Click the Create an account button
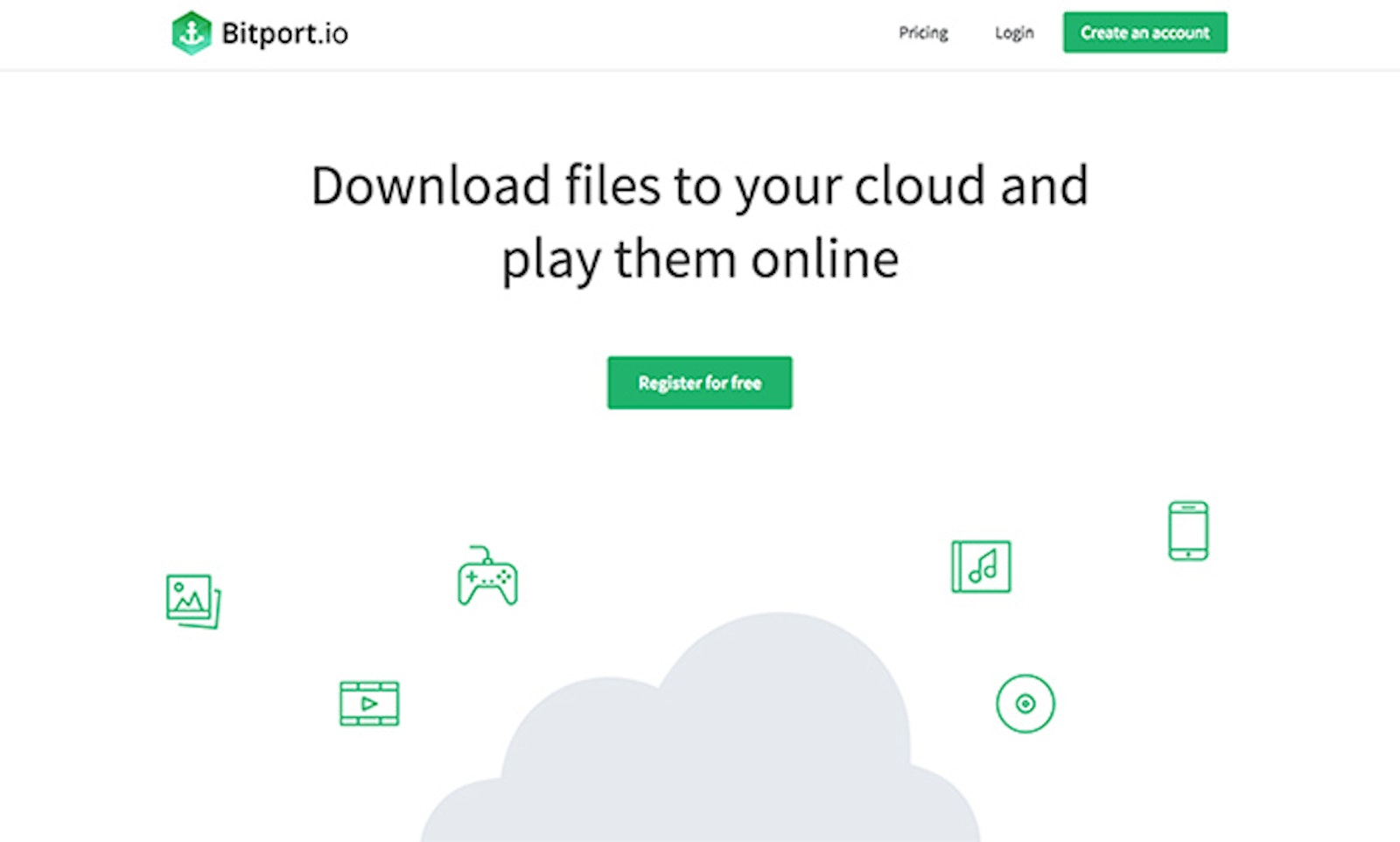 pyautogui.click(x=1144, y=32)
